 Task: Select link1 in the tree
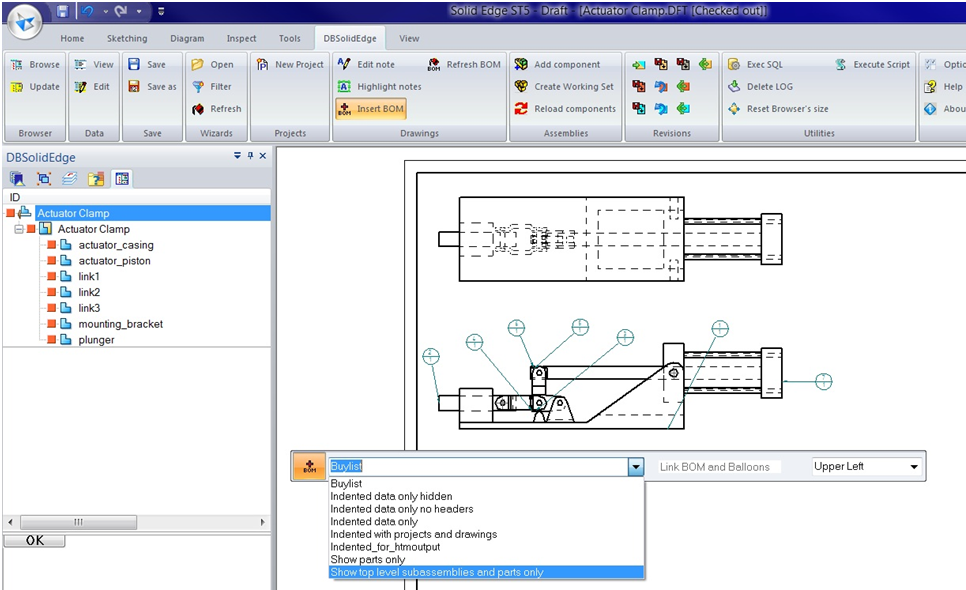[89, 277]
